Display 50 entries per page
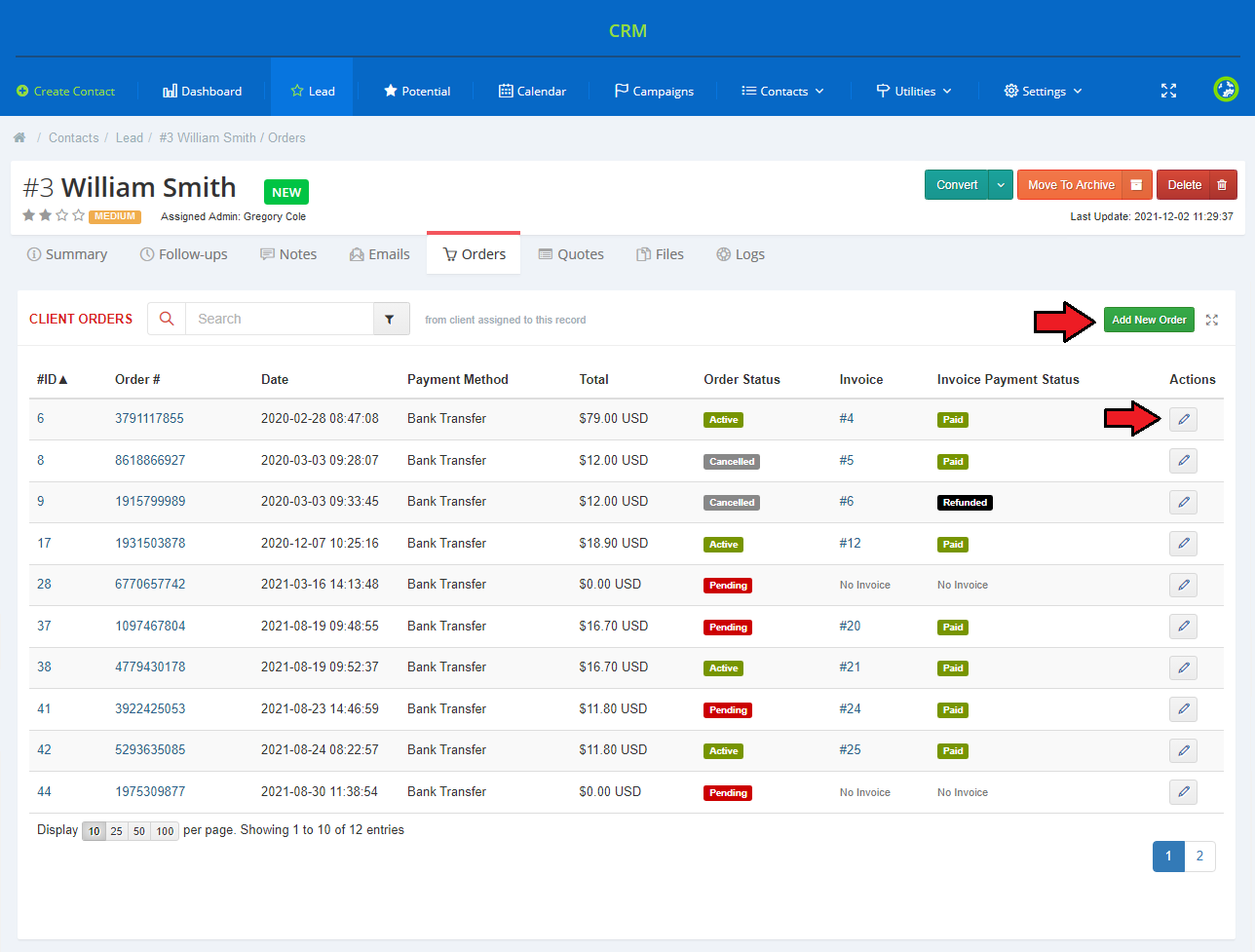1255x952 pixels. pyautogui.click(x=139, y=831)
